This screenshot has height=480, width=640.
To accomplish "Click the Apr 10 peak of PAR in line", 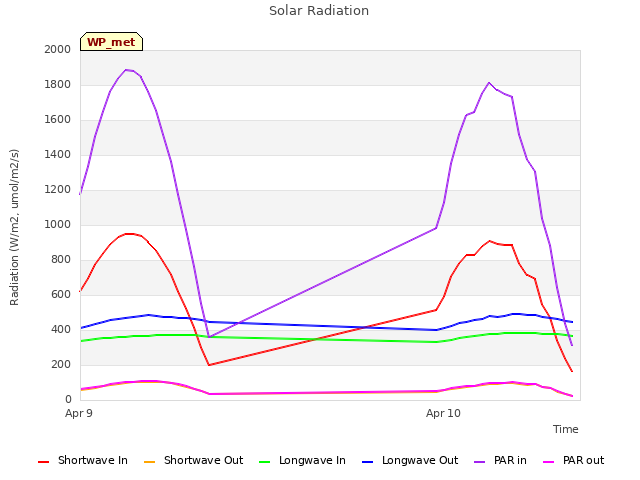I will (x=489, y=82).
